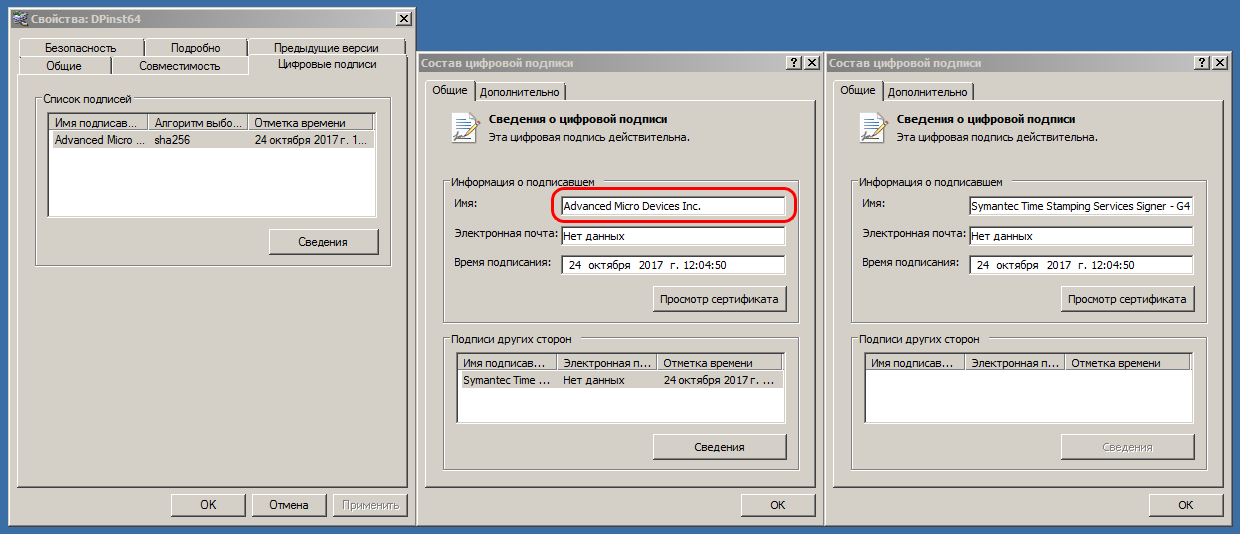The height and width of the screenshot is (534, 1240).
Task: Click the help button of right signature dialog
Action: pos(1203,62)
